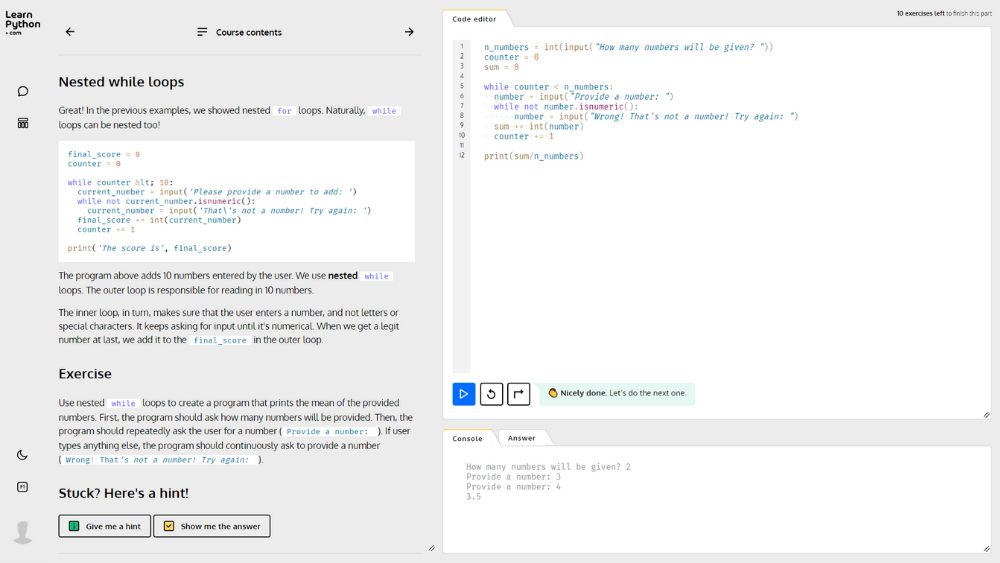1000x563 pixels.
Task: Go forward with the right arrow
Action: pyautogui.click(x=409, y=32)
